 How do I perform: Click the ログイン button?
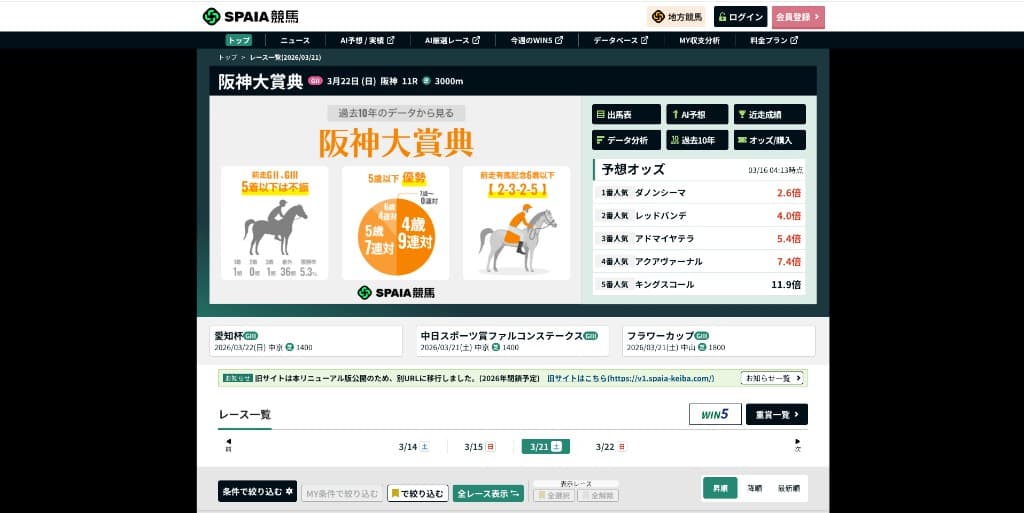[x=740, y=17]
